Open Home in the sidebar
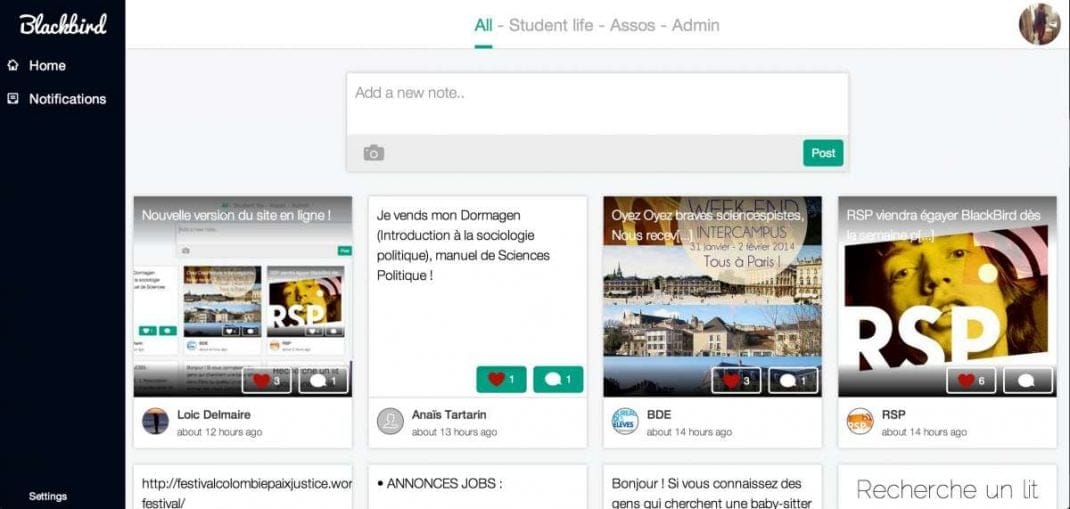The width and height of the screenshot is (1070, 509). tap(47, 66)
